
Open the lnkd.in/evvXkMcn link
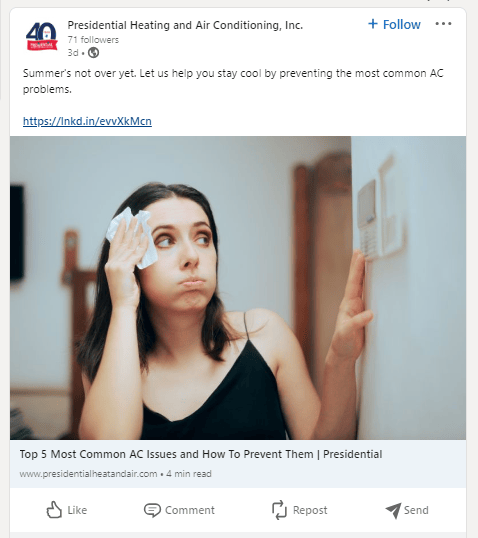tap(87, 121)
